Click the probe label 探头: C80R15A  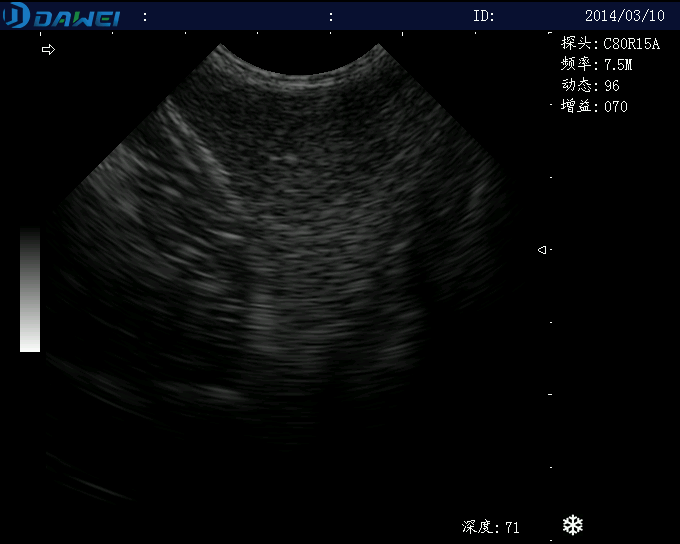(x=610, y=43)
